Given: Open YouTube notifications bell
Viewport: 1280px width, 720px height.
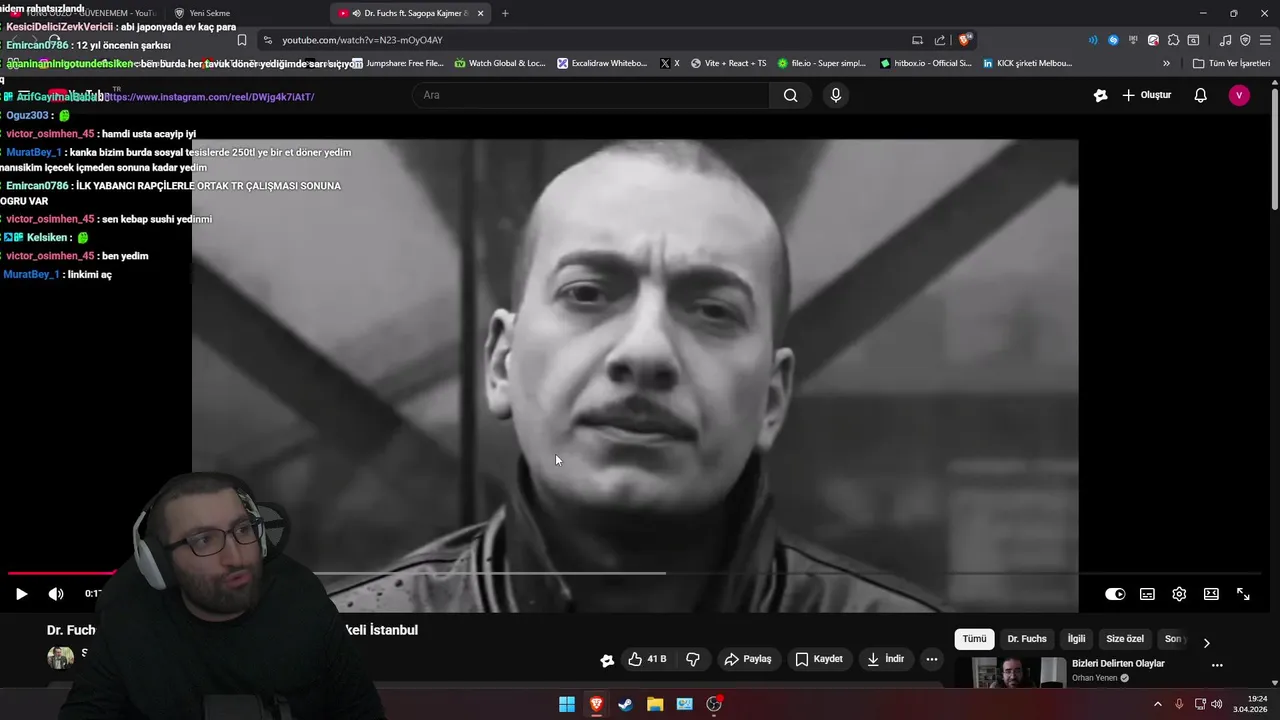Looking at the screenshot, I should click(1201, 95).
